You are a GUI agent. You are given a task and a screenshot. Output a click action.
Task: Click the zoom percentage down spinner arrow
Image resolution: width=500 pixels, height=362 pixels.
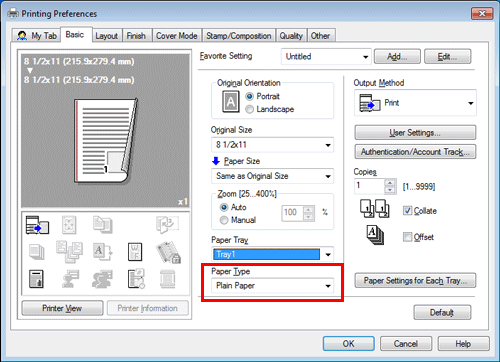point(309,217)
